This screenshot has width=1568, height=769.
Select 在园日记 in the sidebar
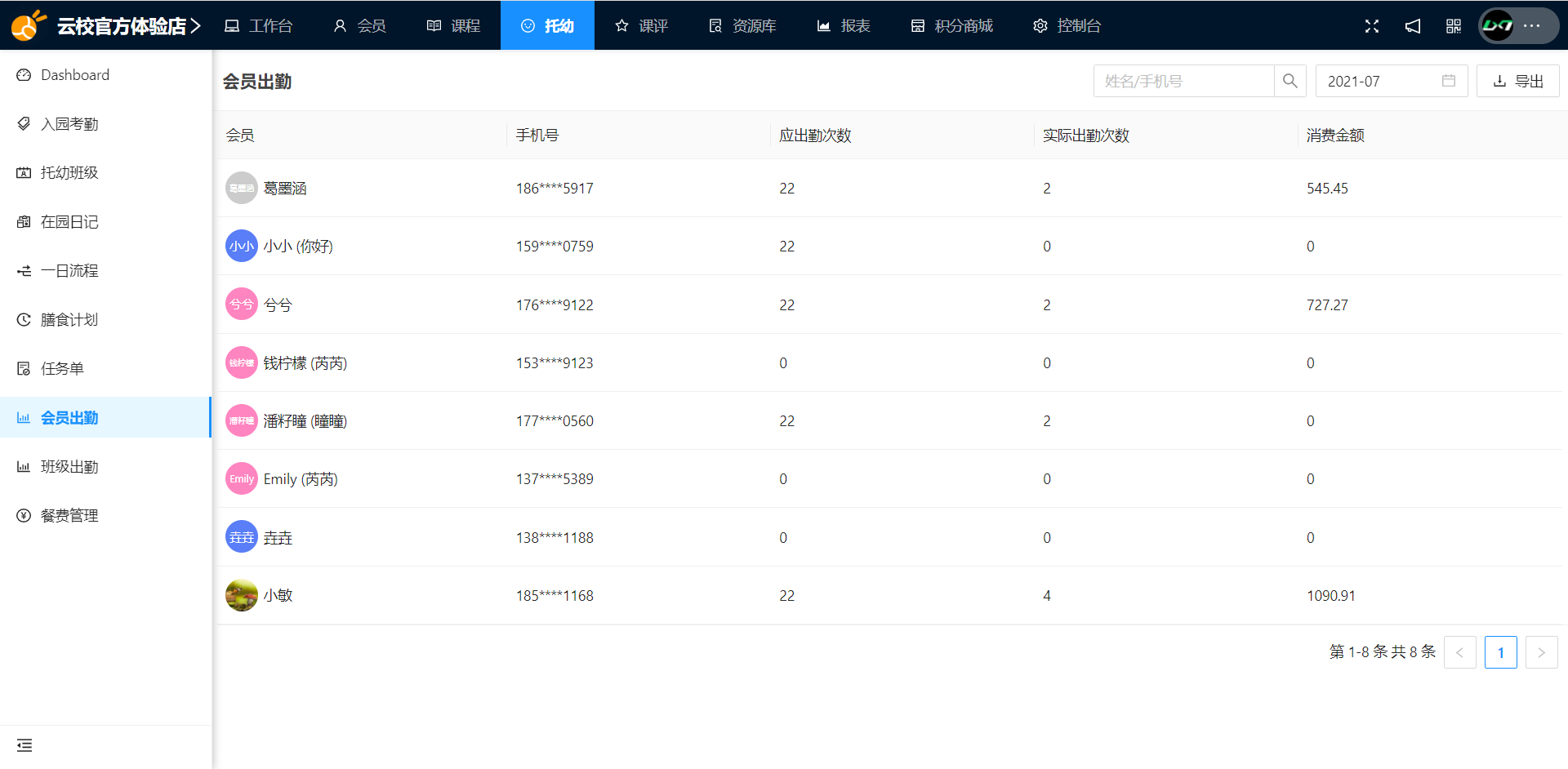tap(105, 222)
